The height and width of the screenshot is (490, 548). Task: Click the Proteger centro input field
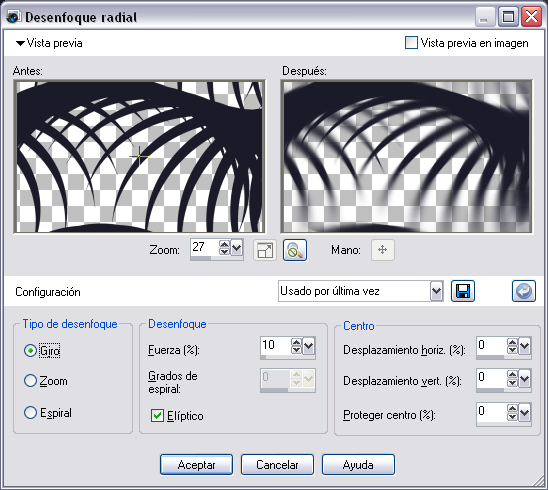492,412
